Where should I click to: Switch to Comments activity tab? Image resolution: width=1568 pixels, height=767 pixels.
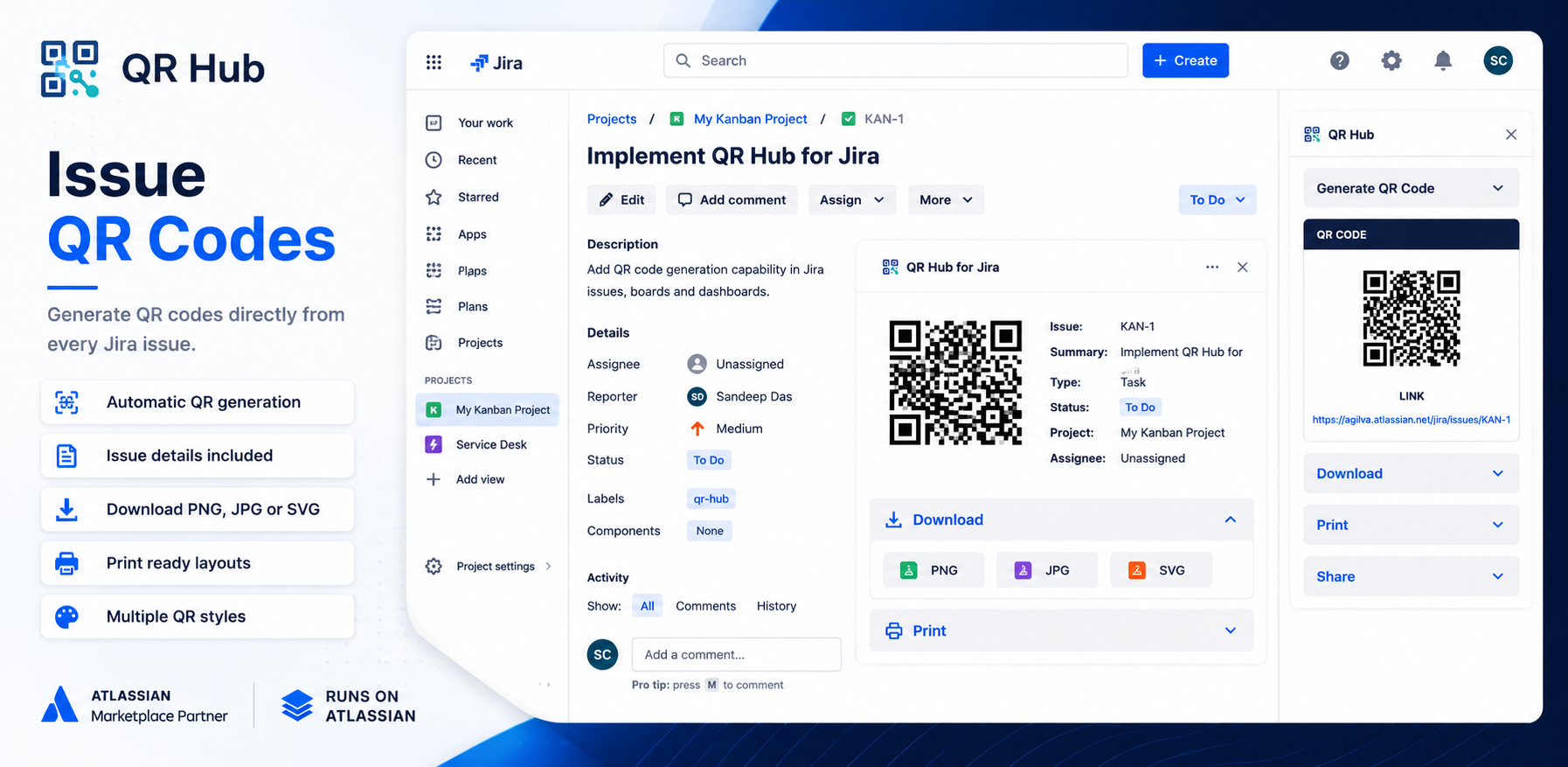(x=705, y=606)
